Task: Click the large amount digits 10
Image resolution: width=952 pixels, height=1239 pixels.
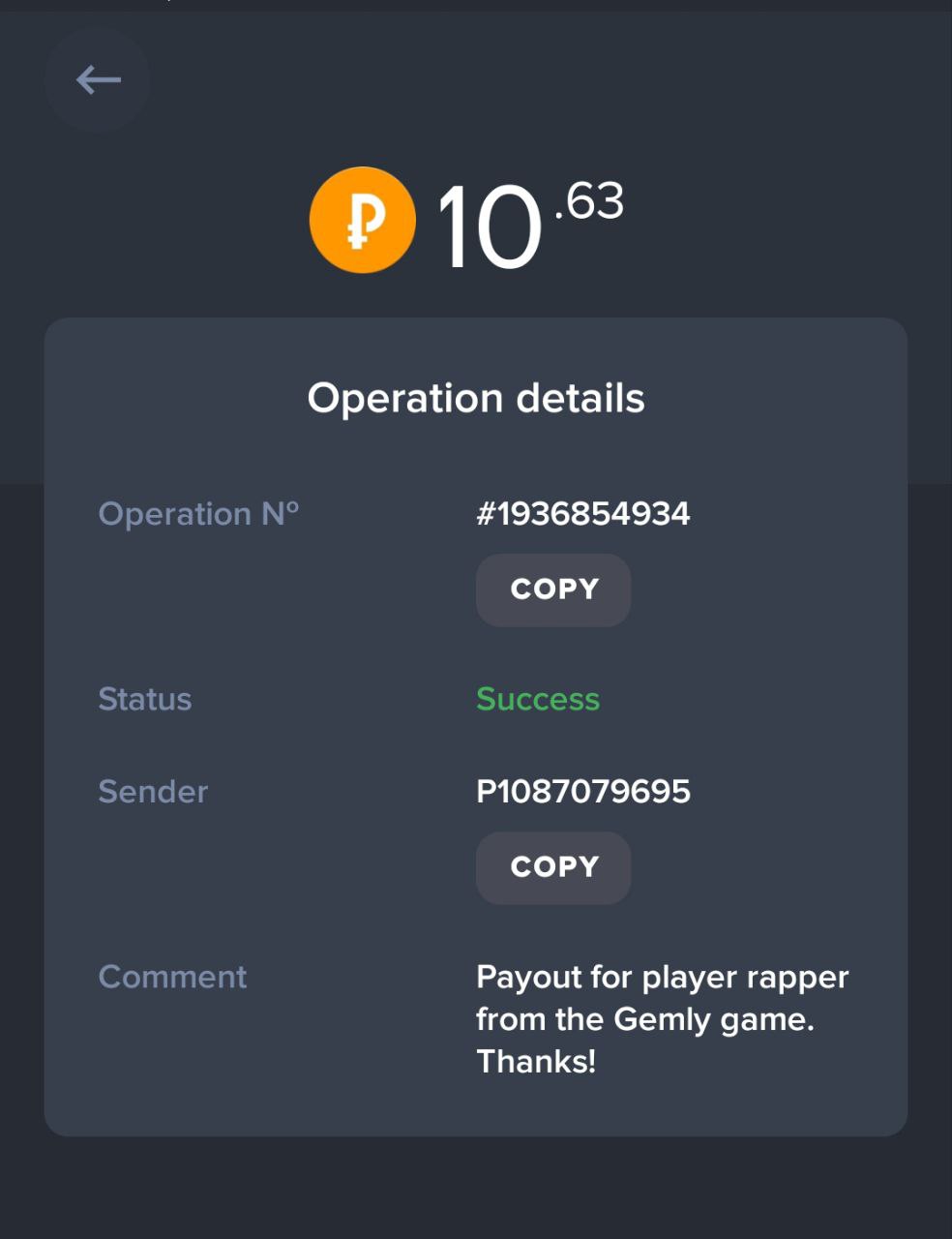Action: click(489, 228)
